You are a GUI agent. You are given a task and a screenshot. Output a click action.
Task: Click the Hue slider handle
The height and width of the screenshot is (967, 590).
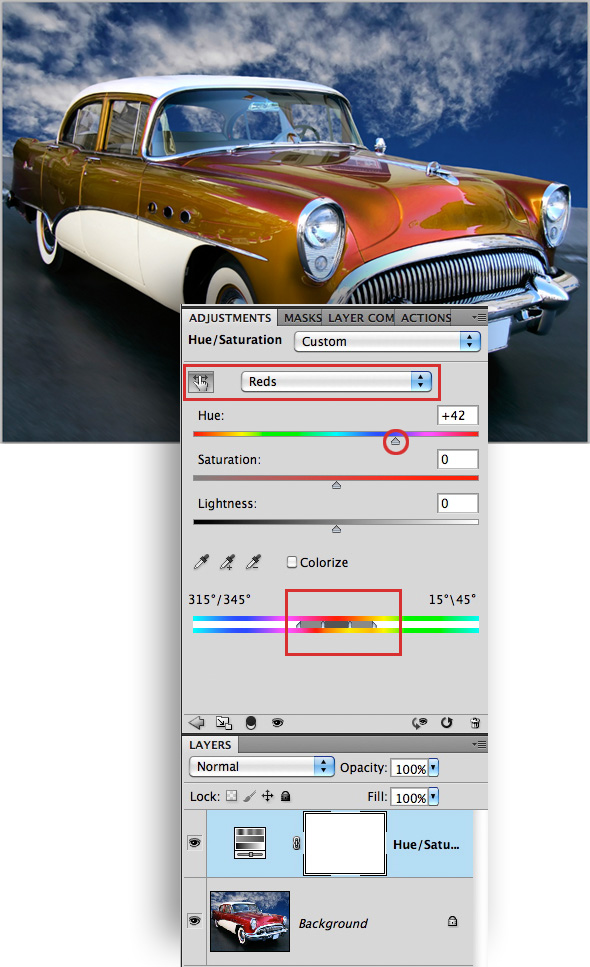pos(396,441)
